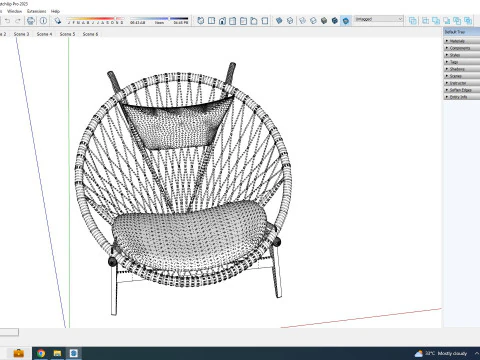Click the Default Tray title bar
Image resolution: width=480 pixels, height=360 pixels.
[x=462, y=32]
